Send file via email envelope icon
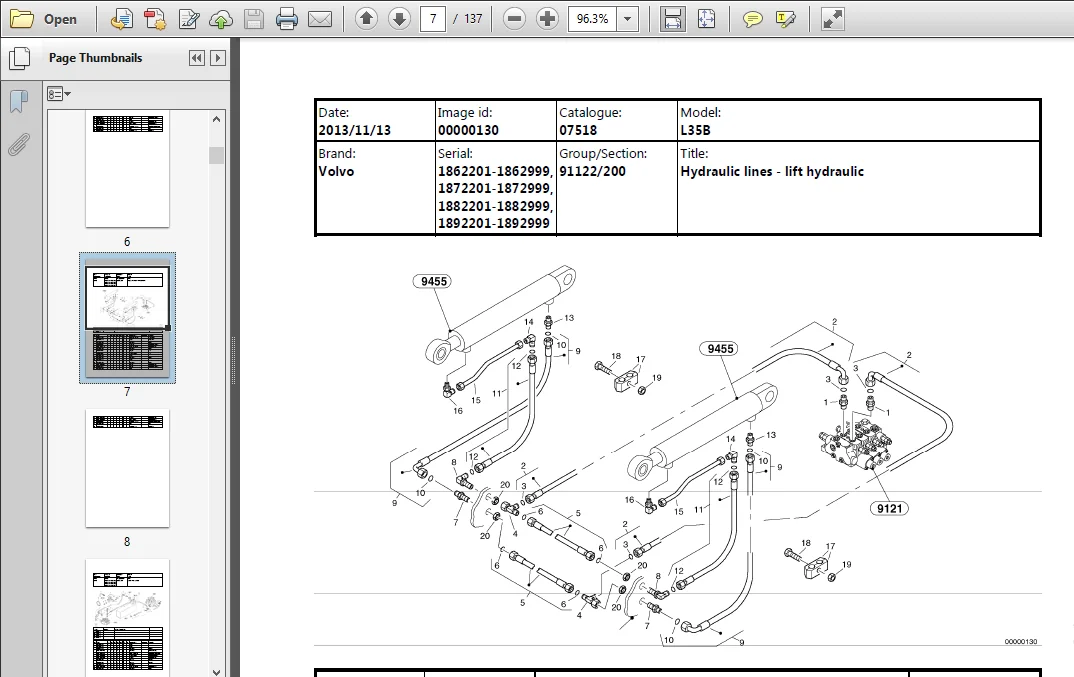Viewport: 1074px width, 677px height. (x=320, y=19)
